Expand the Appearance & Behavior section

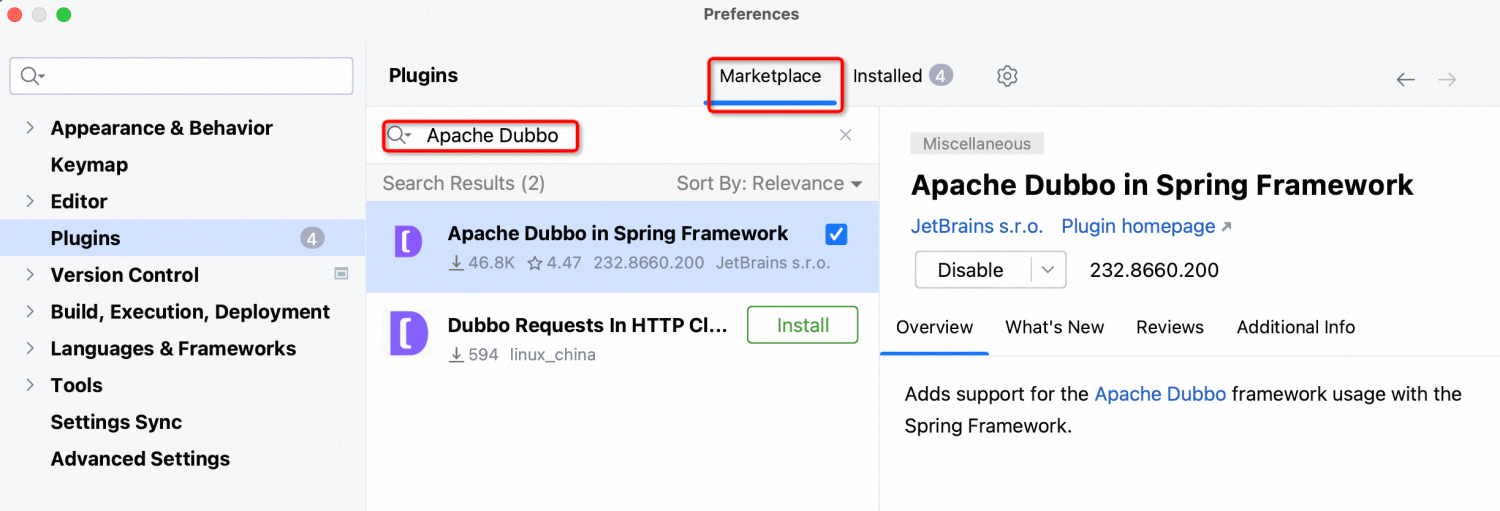(x=30, y=128)
